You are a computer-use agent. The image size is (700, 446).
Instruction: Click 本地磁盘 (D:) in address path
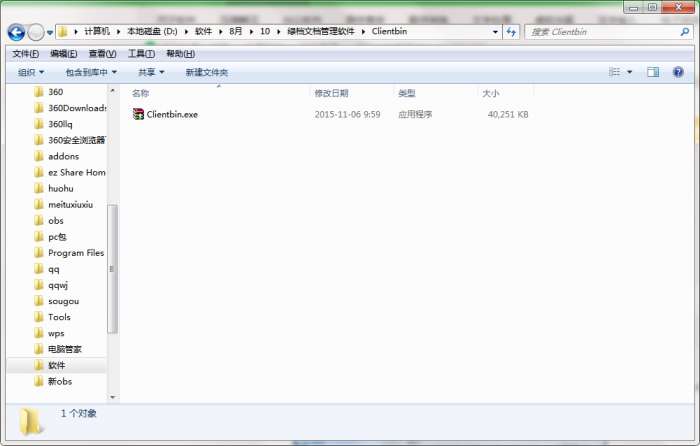point(152,32)
